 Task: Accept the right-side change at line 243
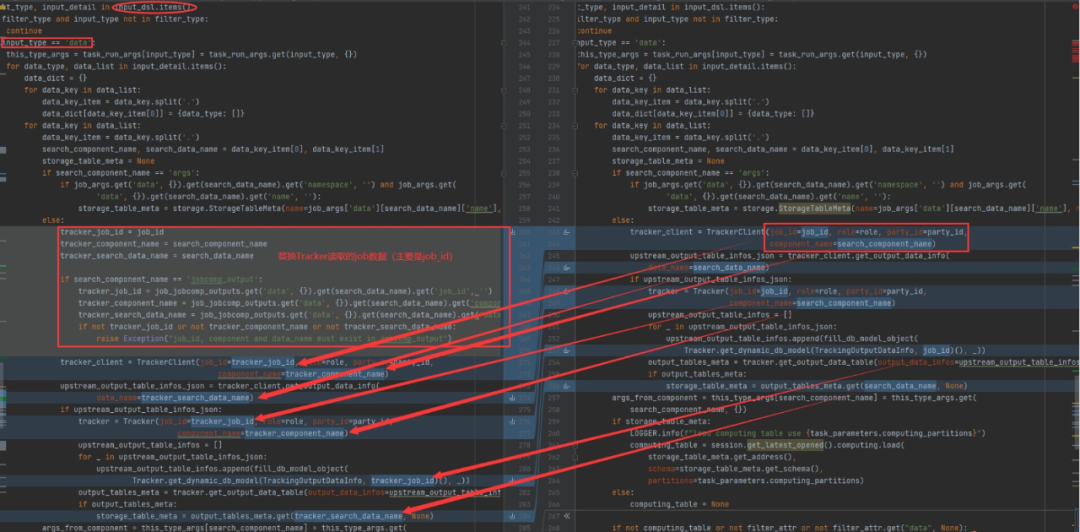(x=565, y=232)
